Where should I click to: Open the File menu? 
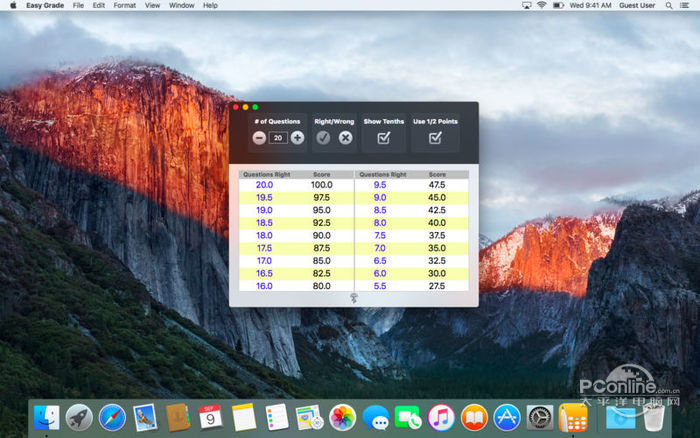pyautogui.click(x=78, y=5)
